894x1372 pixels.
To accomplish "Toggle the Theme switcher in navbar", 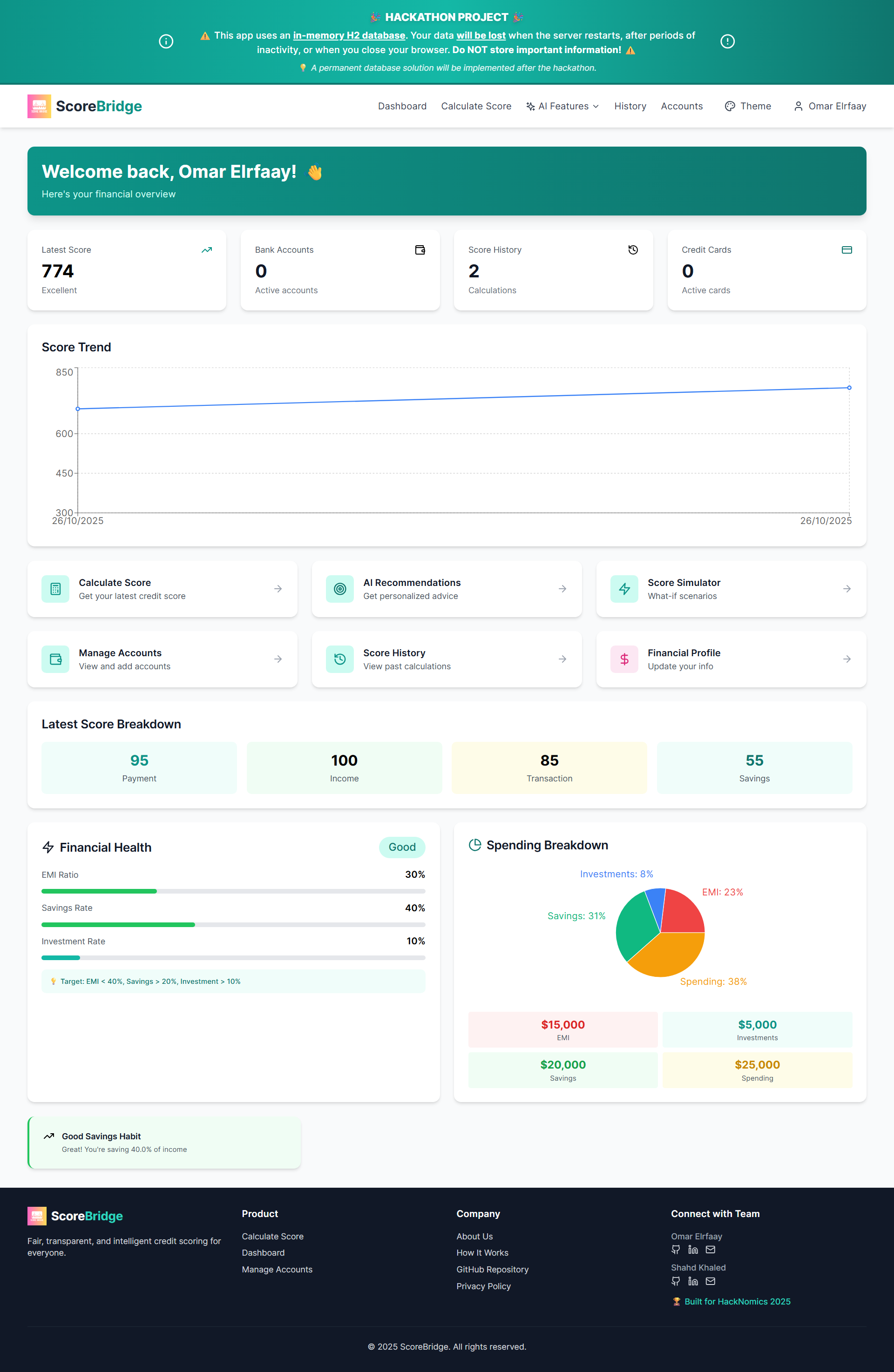I will pyautogui.click(x=748, y=106).
